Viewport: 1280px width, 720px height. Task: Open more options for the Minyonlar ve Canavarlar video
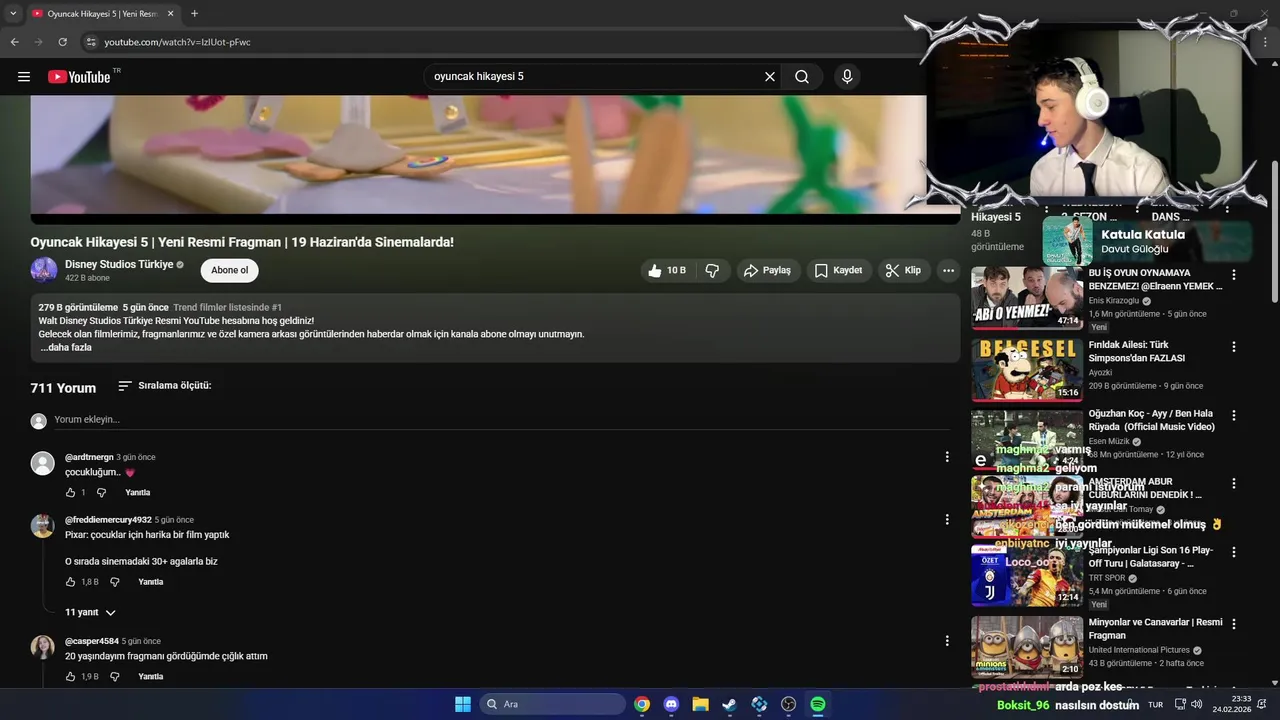click(x=1233, y=623)
